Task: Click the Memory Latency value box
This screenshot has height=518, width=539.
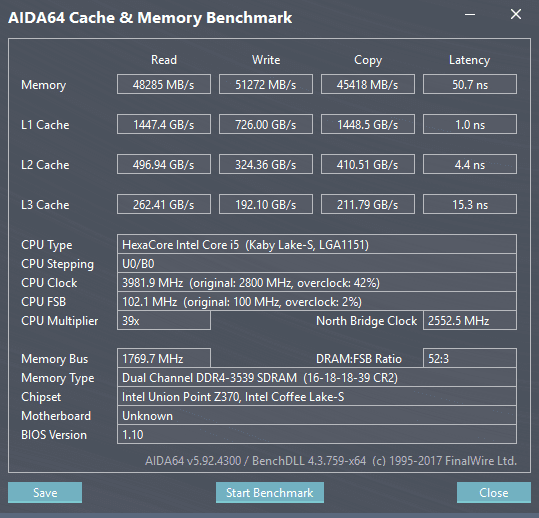Action: pos(470,84)
